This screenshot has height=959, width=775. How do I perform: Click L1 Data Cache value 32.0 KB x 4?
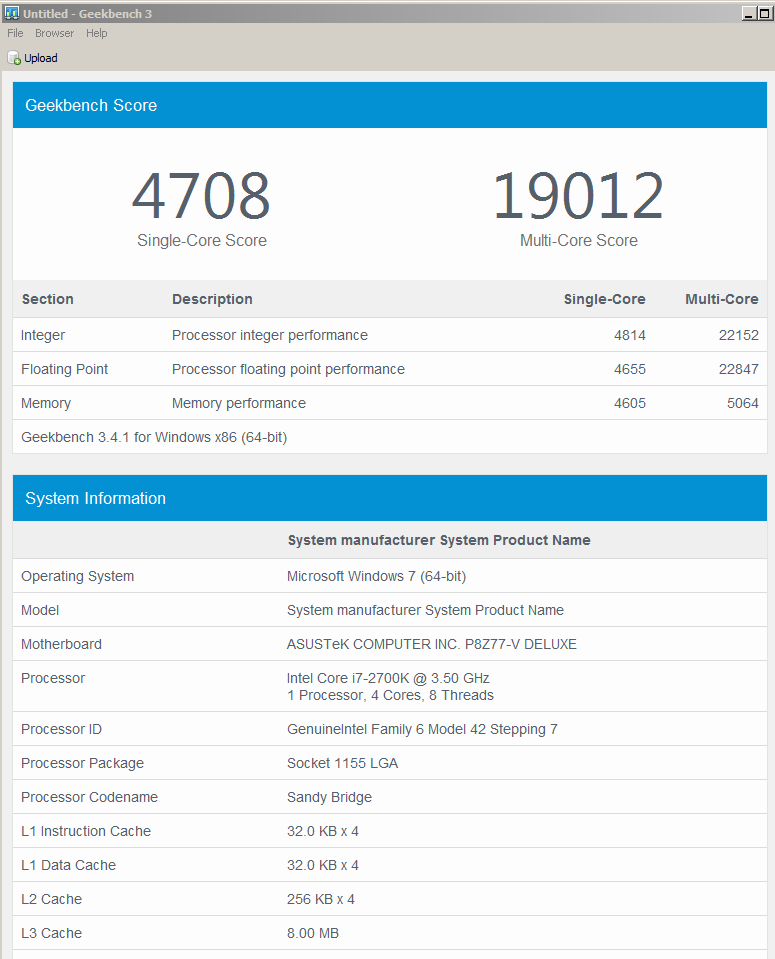[x=323, y=865]
